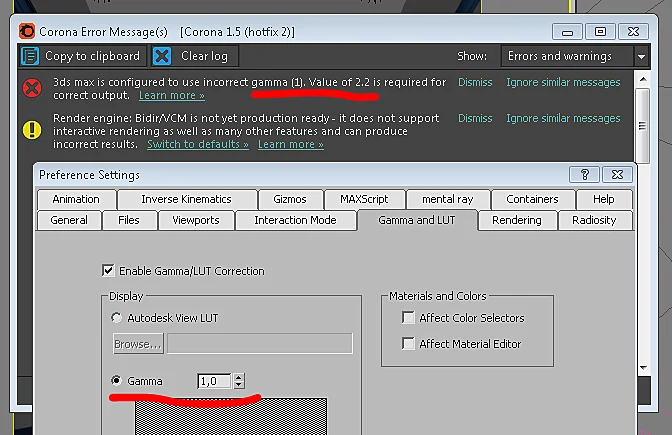Ignore similar messages for gamma error
Image resolution: width=672 pixels, height=435 pixels.
563,82
